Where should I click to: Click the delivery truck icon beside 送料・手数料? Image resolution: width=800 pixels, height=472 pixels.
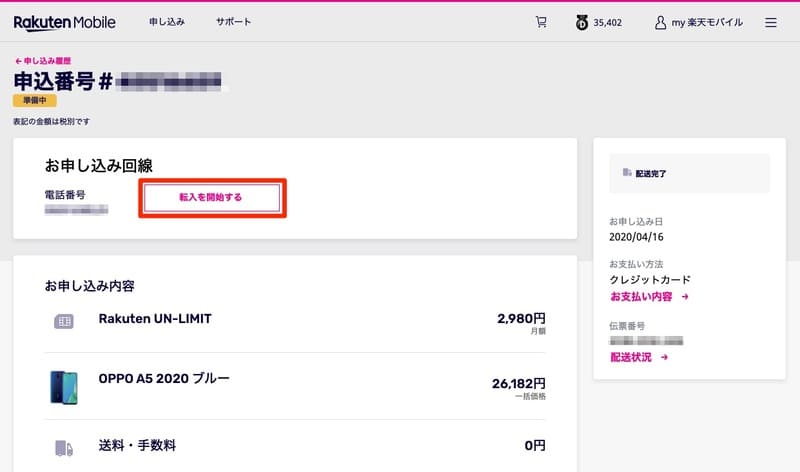(x=64, y=448)
